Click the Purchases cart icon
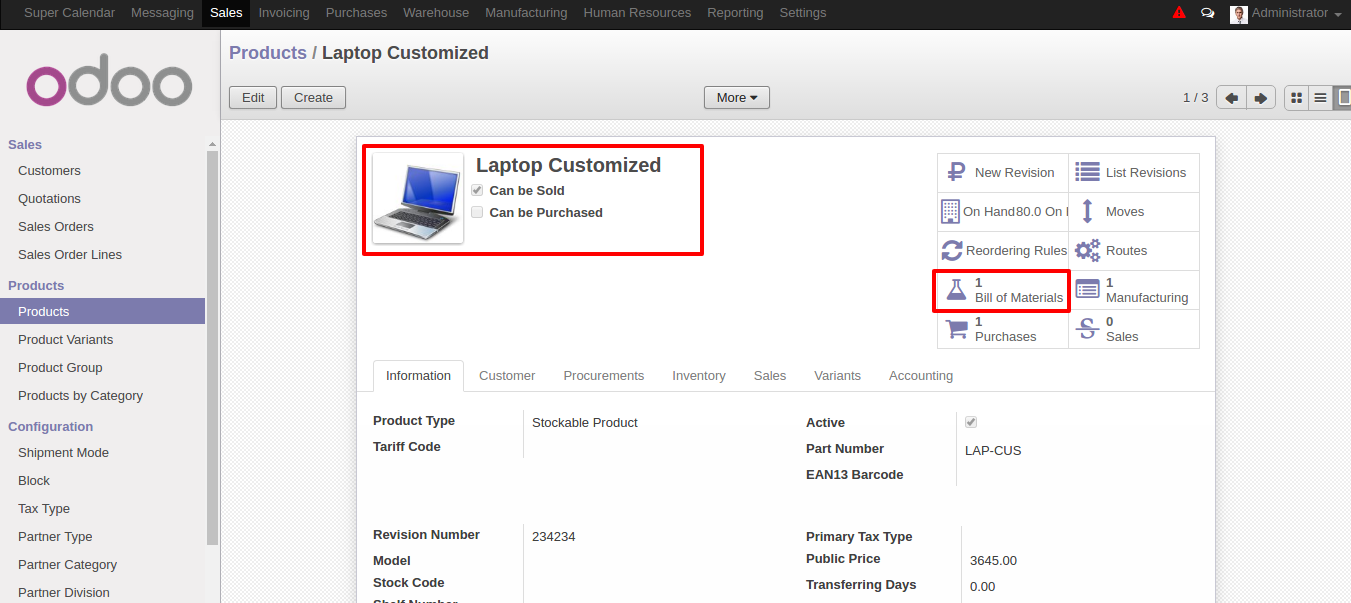The image size is (1351, 603). [x=956, y=328]
